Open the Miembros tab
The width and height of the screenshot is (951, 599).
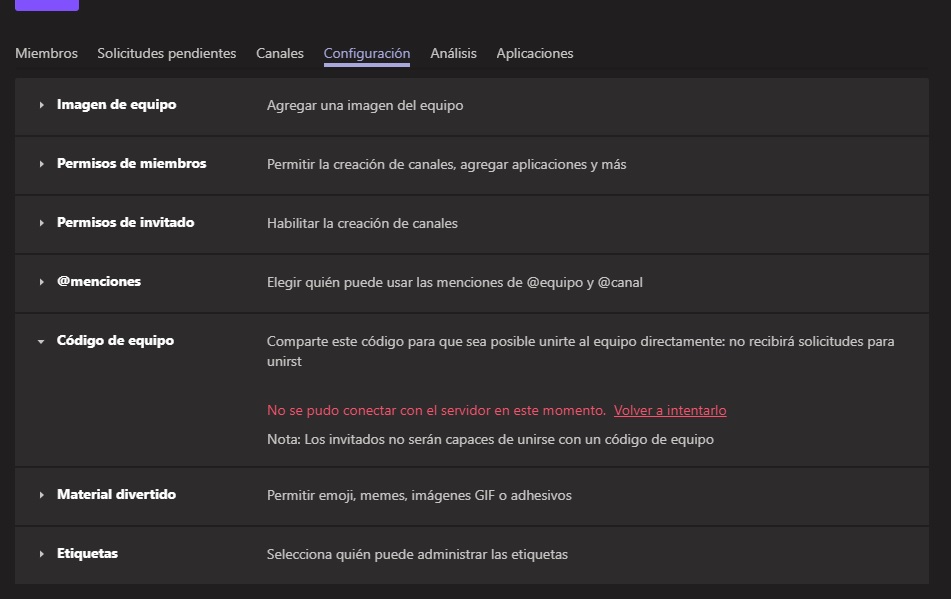[x=46, y=53]
